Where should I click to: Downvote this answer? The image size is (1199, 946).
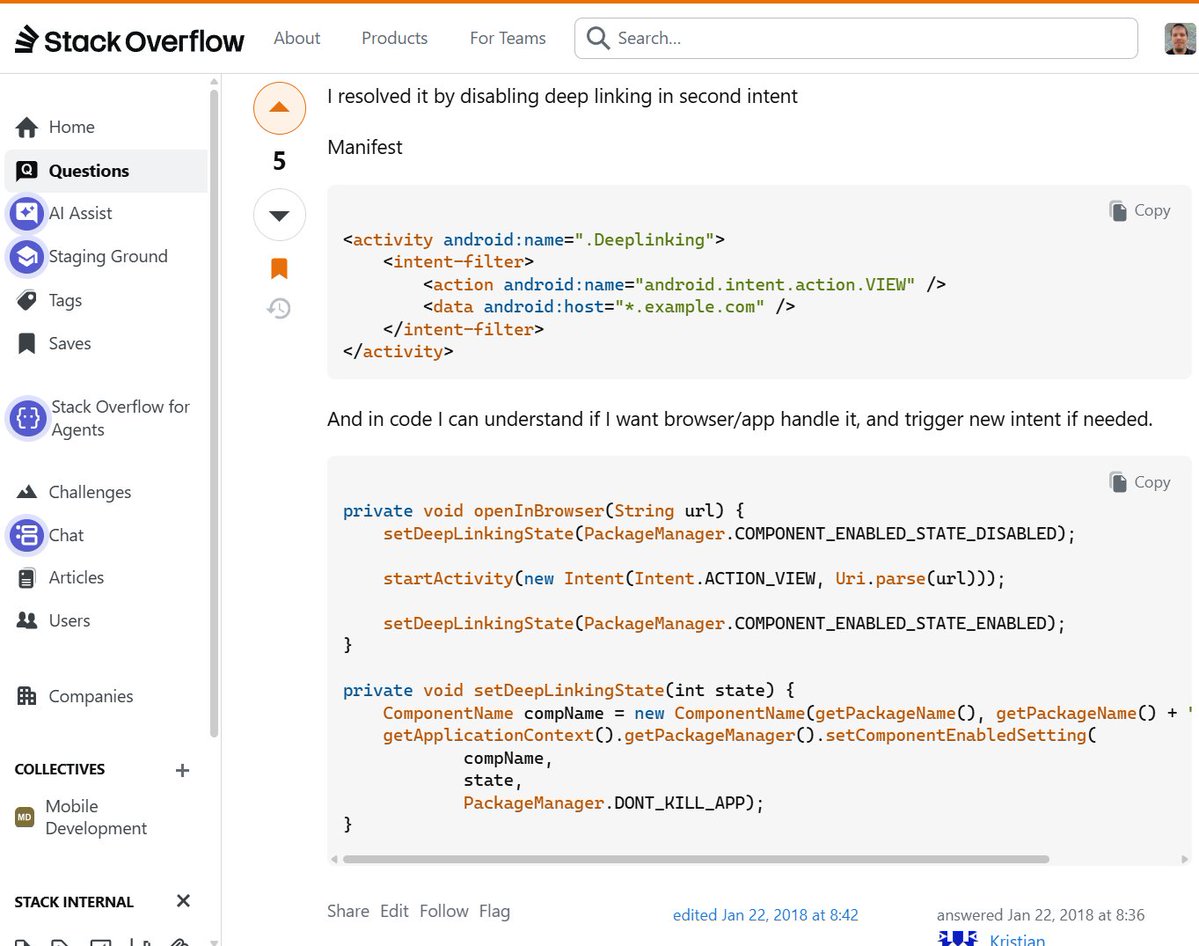point(279,215)
